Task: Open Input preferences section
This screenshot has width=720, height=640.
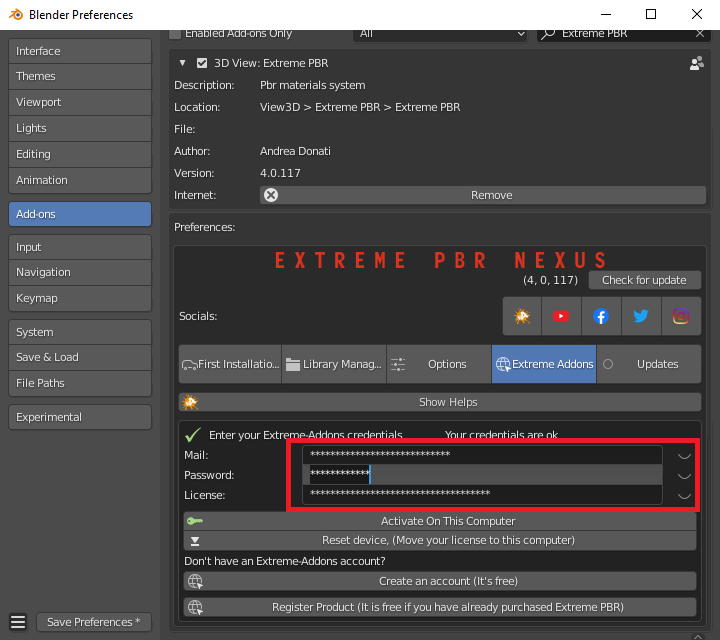Action: point(80,247)
